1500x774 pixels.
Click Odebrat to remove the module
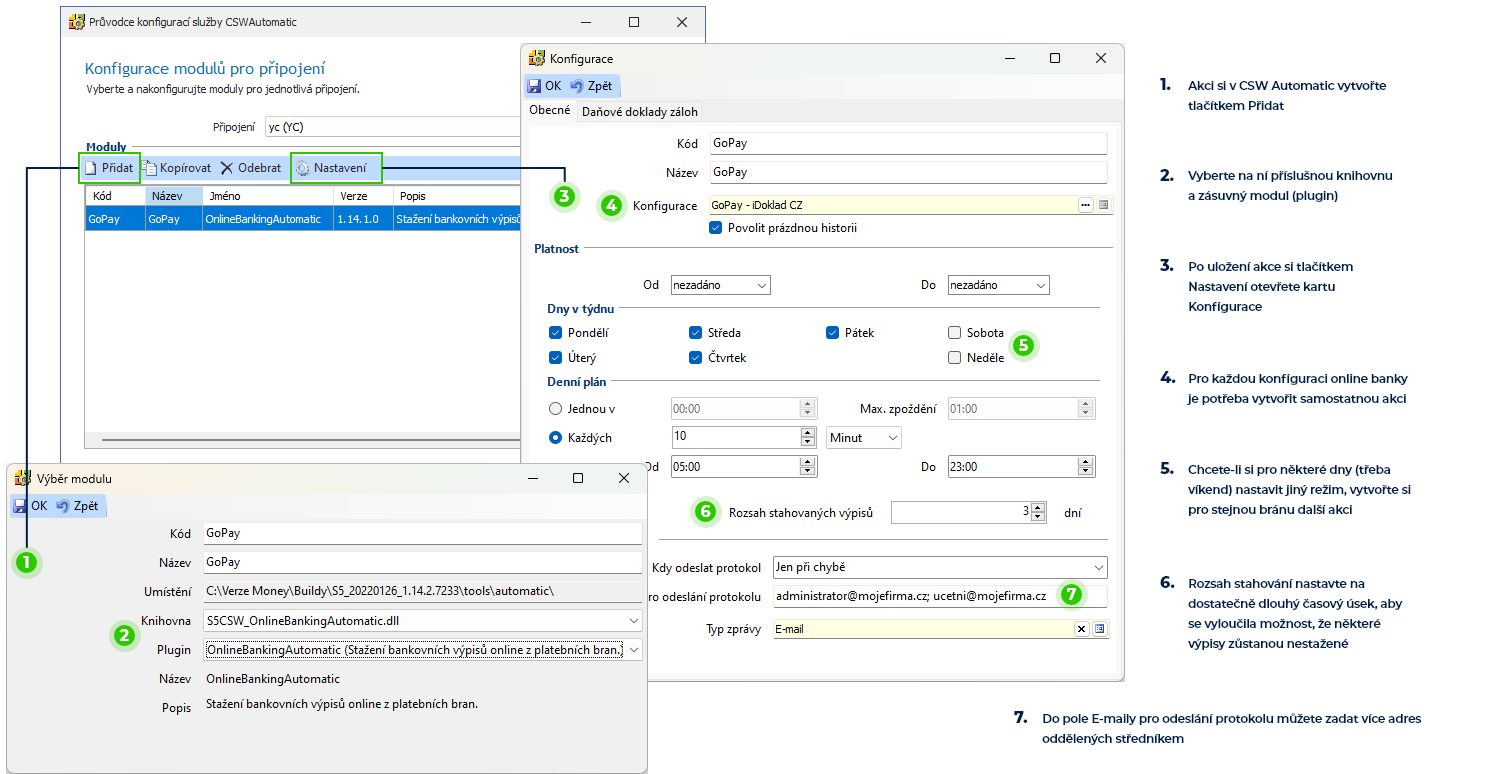251,168
